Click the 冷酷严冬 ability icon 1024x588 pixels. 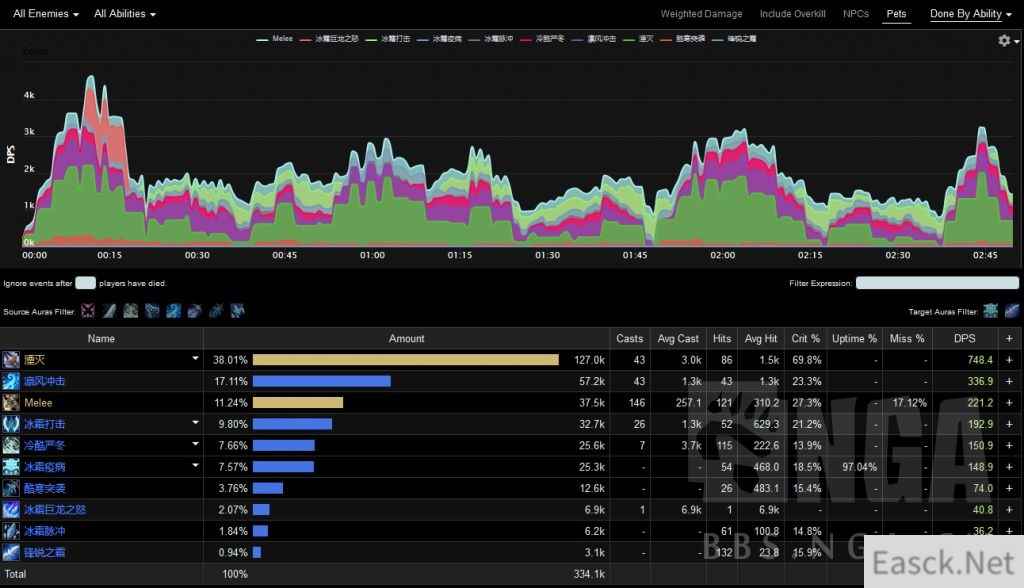[11, 445]
